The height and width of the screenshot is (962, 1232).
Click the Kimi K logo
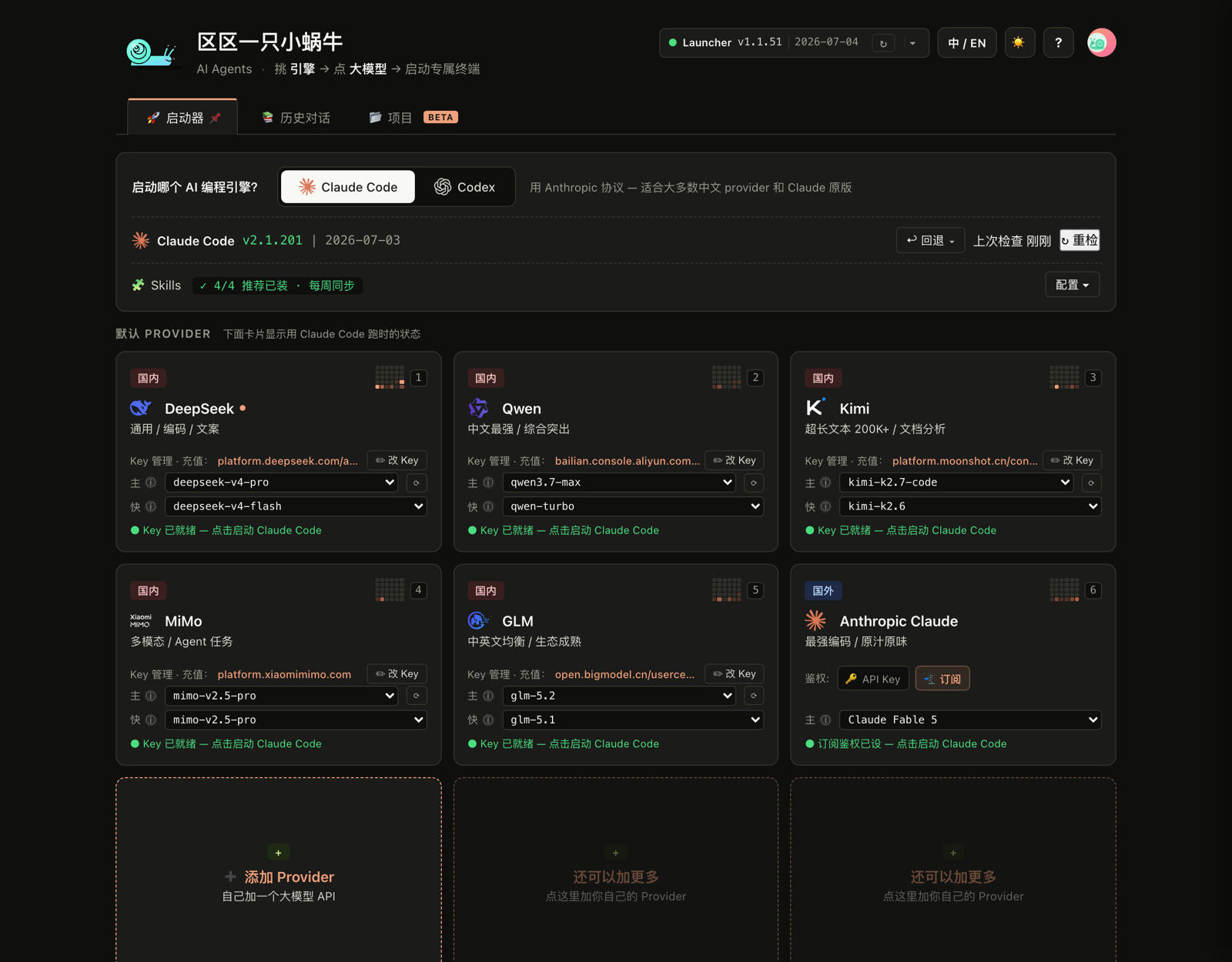tap(815, 407)
